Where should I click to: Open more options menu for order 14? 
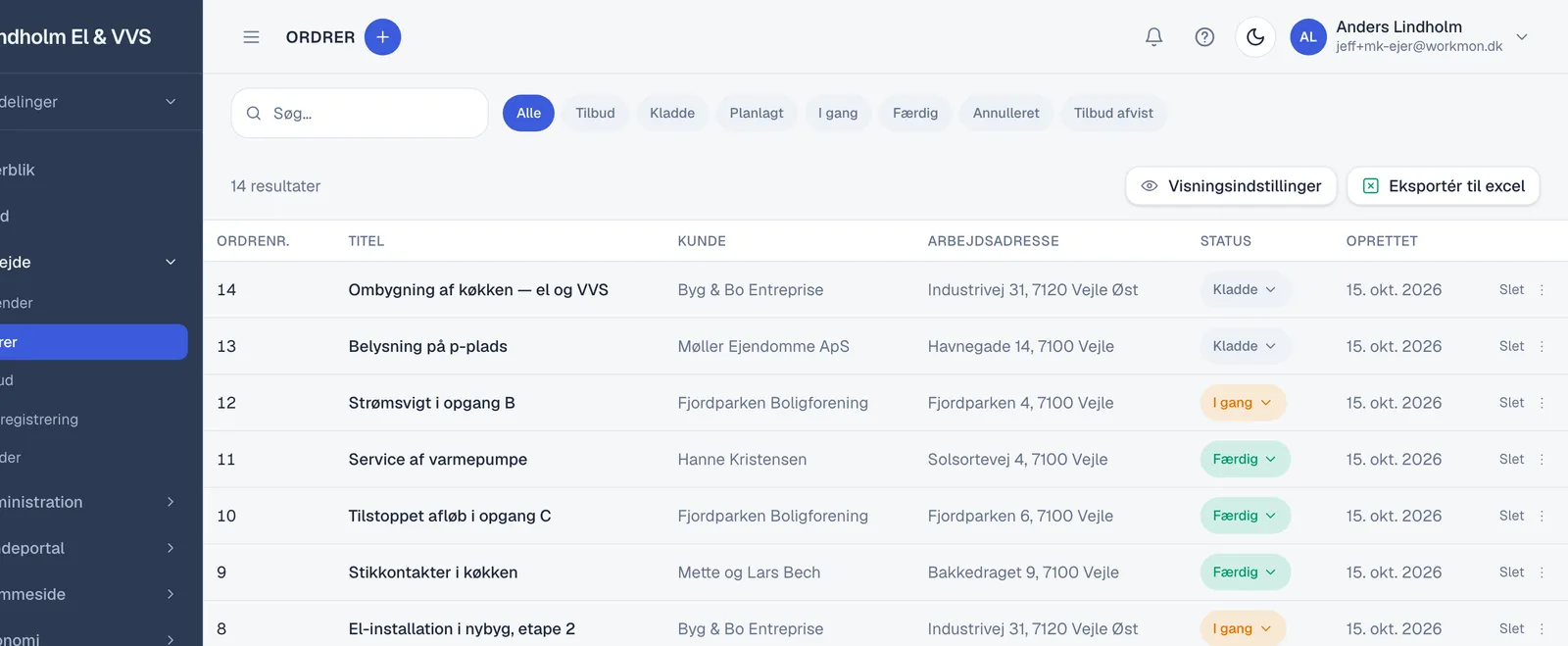pyautogui.click(x=1542, y=290)
